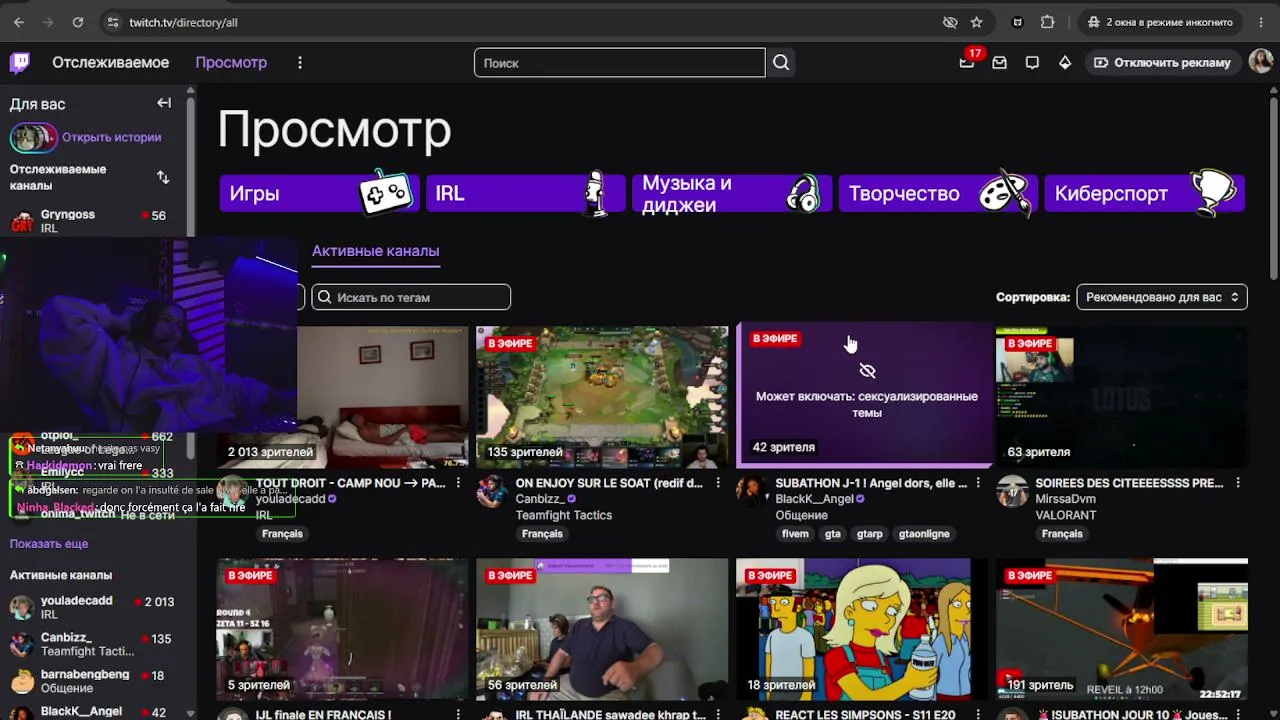Reload the page in the browser

click(x=78, y=22)
